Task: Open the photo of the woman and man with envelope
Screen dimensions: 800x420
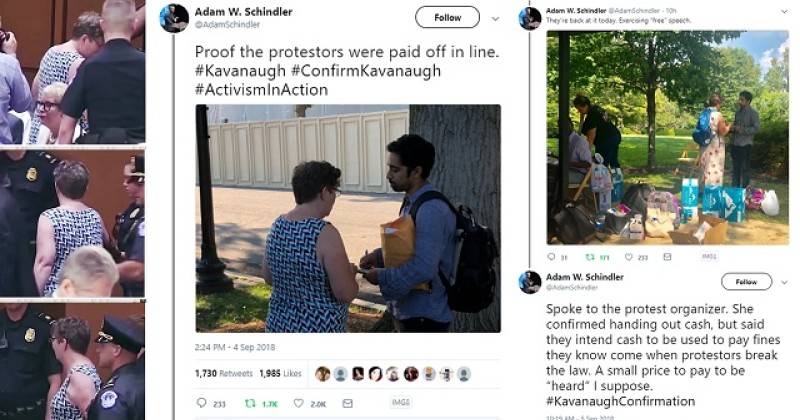Action: tap(347, 217)
